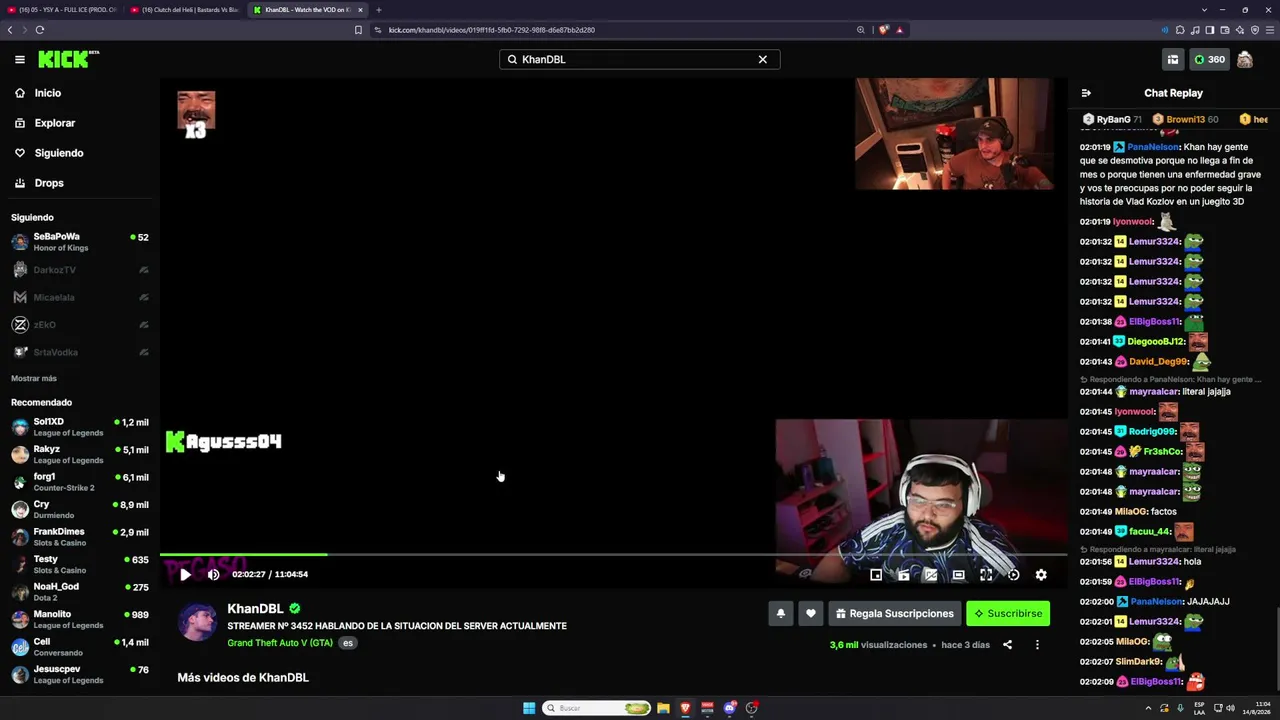Image resolution: width=1280 pixels, height=720 pixels.
Task: Click the Kick logo
Action: pyautogui.click(x=68, y=60)
